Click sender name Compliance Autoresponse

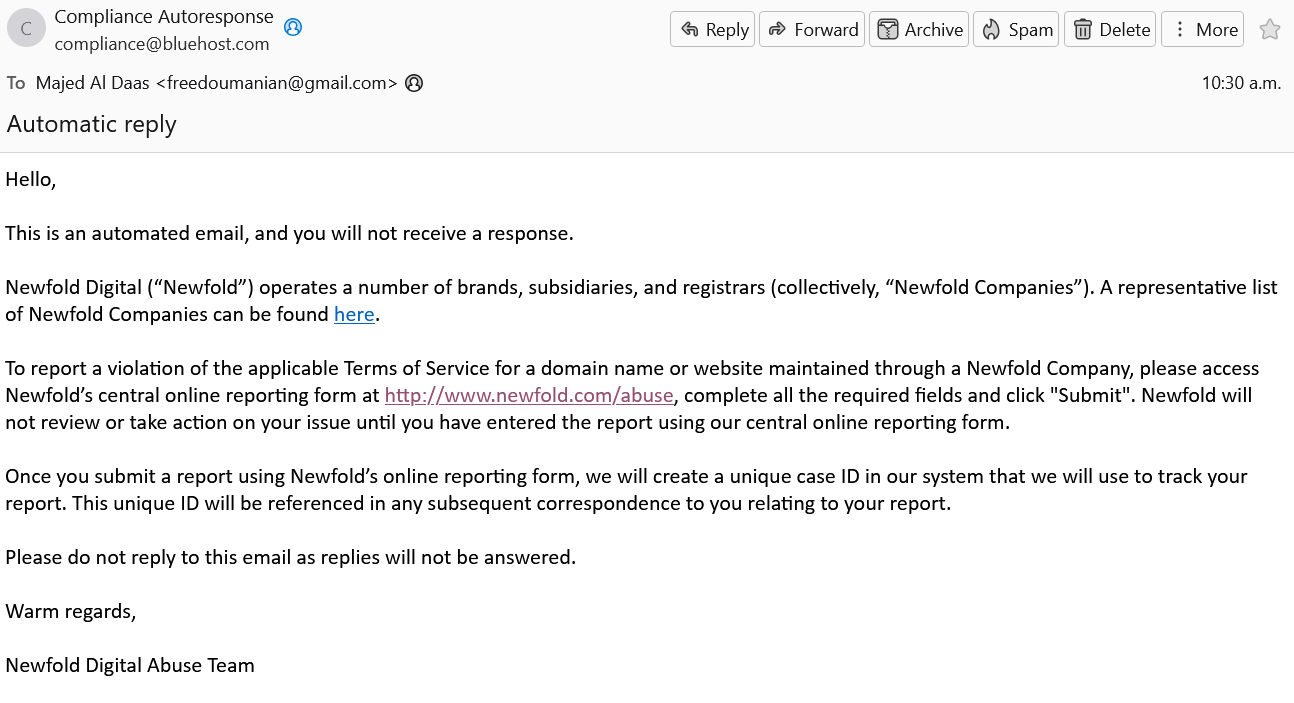164,17
